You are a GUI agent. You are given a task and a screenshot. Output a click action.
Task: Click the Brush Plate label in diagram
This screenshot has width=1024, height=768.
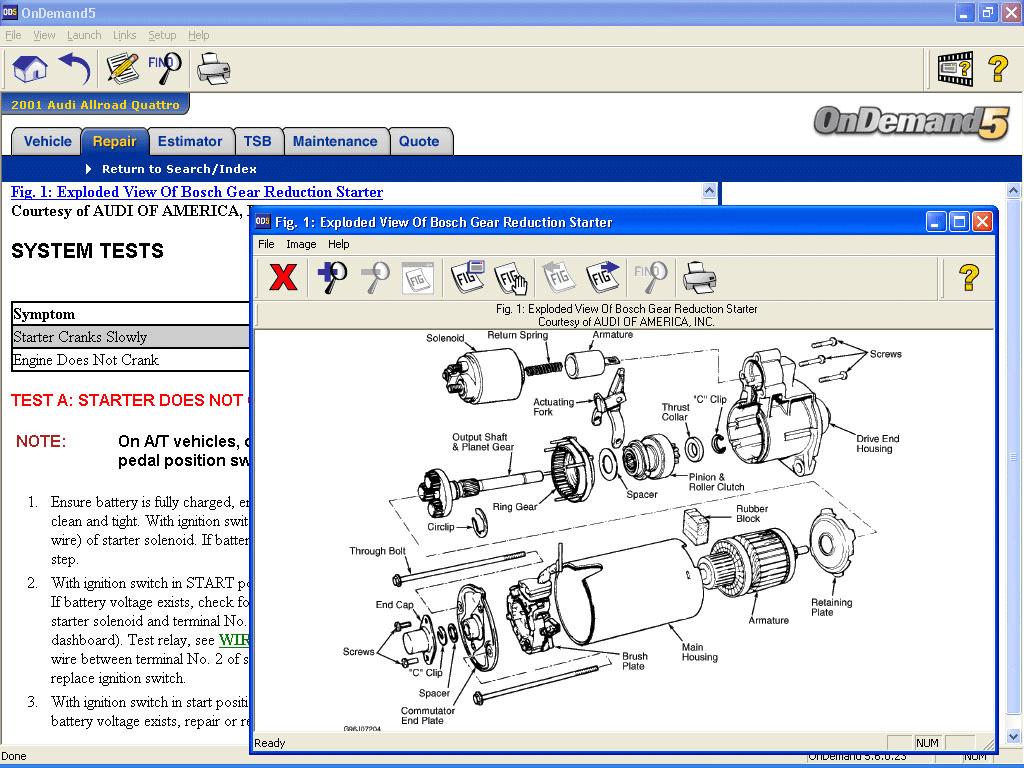coord(634,661)
